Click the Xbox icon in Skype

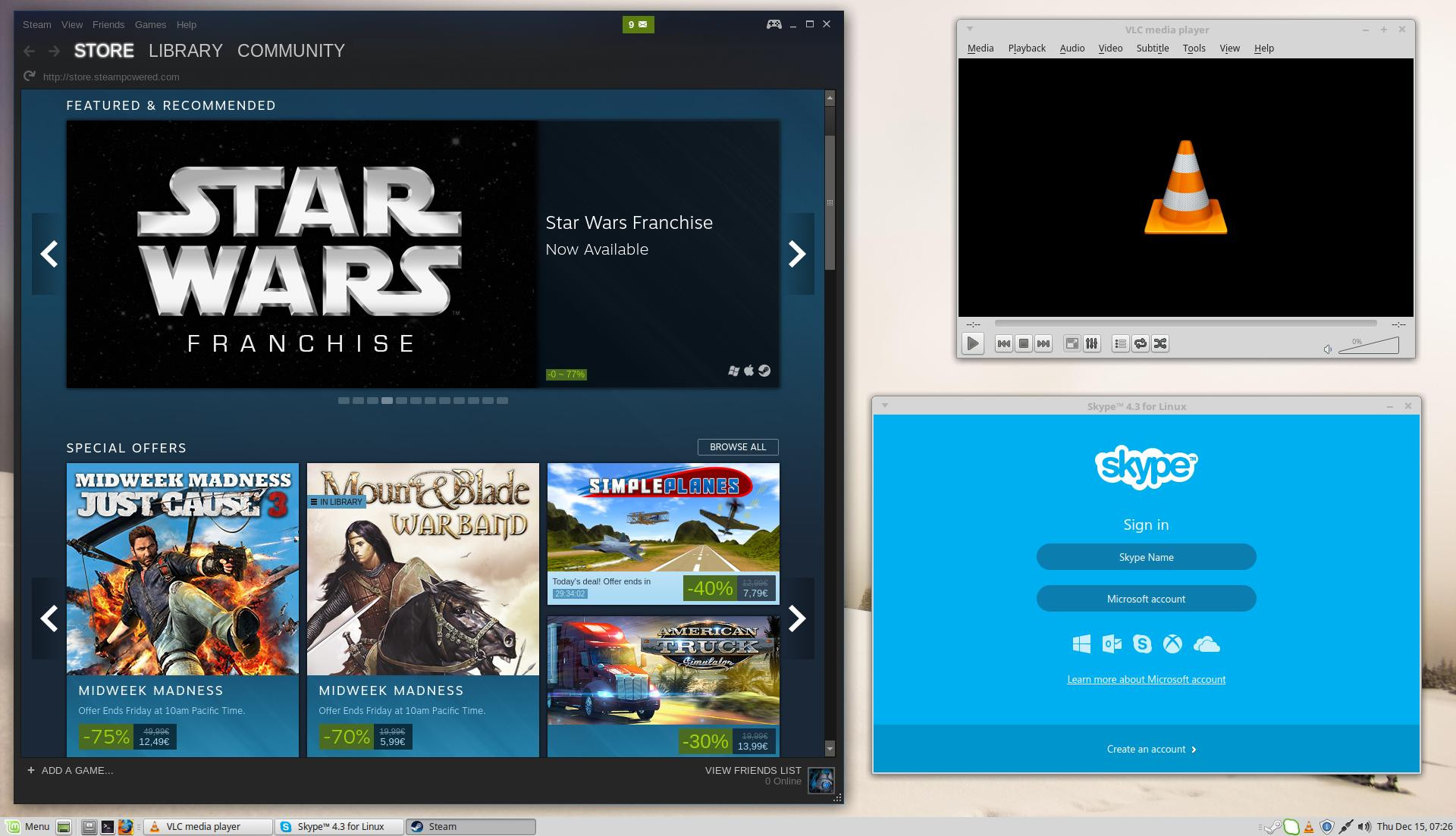click(x=1173, y=644)
